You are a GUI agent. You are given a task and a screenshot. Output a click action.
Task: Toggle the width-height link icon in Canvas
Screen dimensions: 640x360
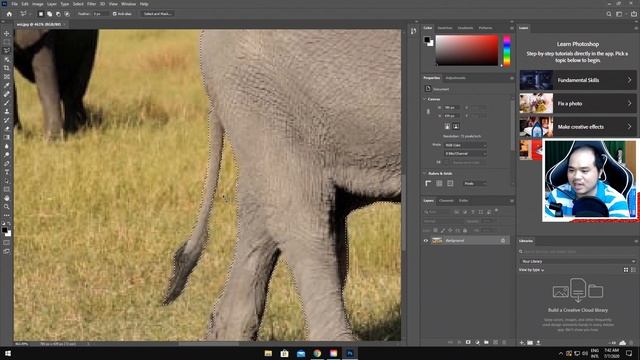[x=428, y=111]
